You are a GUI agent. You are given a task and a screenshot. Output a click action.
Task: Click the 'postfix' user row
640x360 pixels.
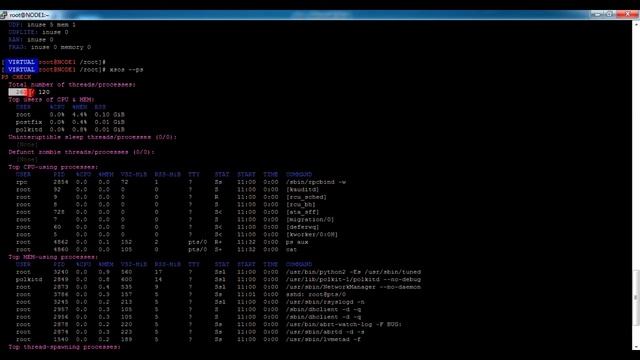coord(70,122)
